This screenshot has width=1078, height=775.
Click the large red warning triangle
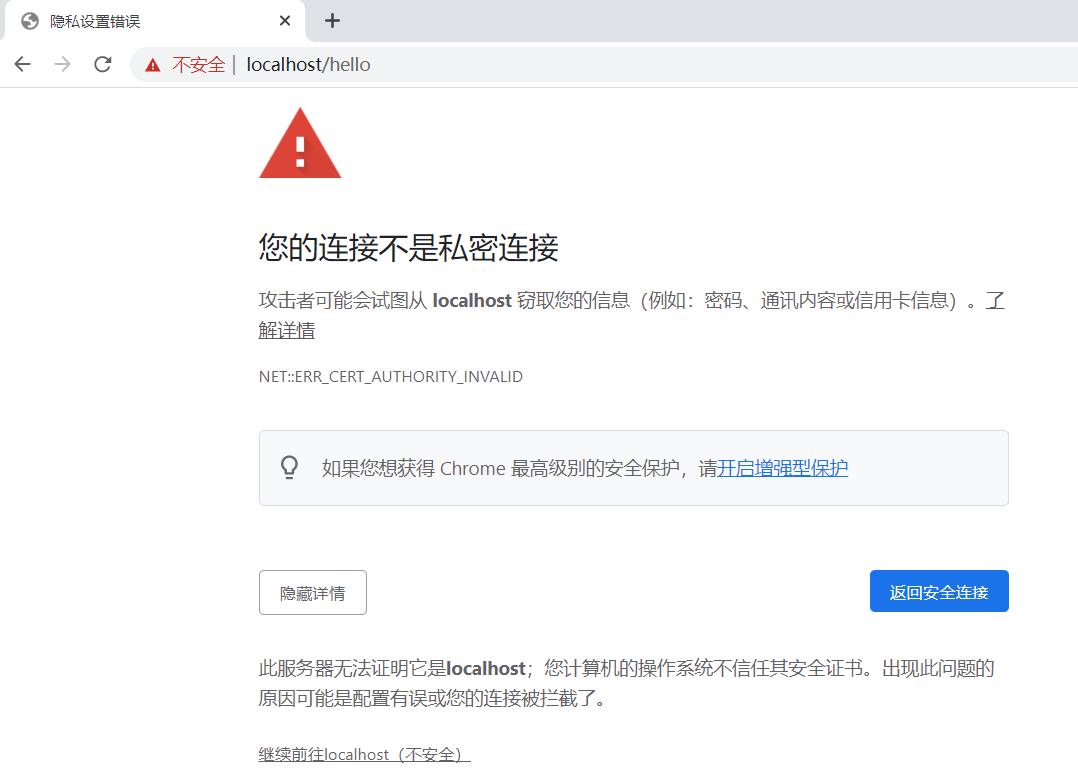click(x=300, y=145)
